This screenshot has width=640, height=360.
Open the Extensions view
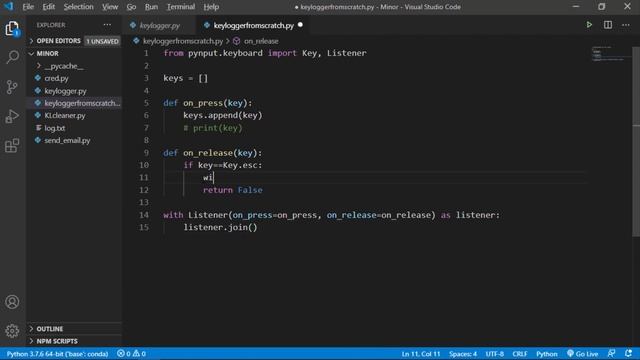12,146
